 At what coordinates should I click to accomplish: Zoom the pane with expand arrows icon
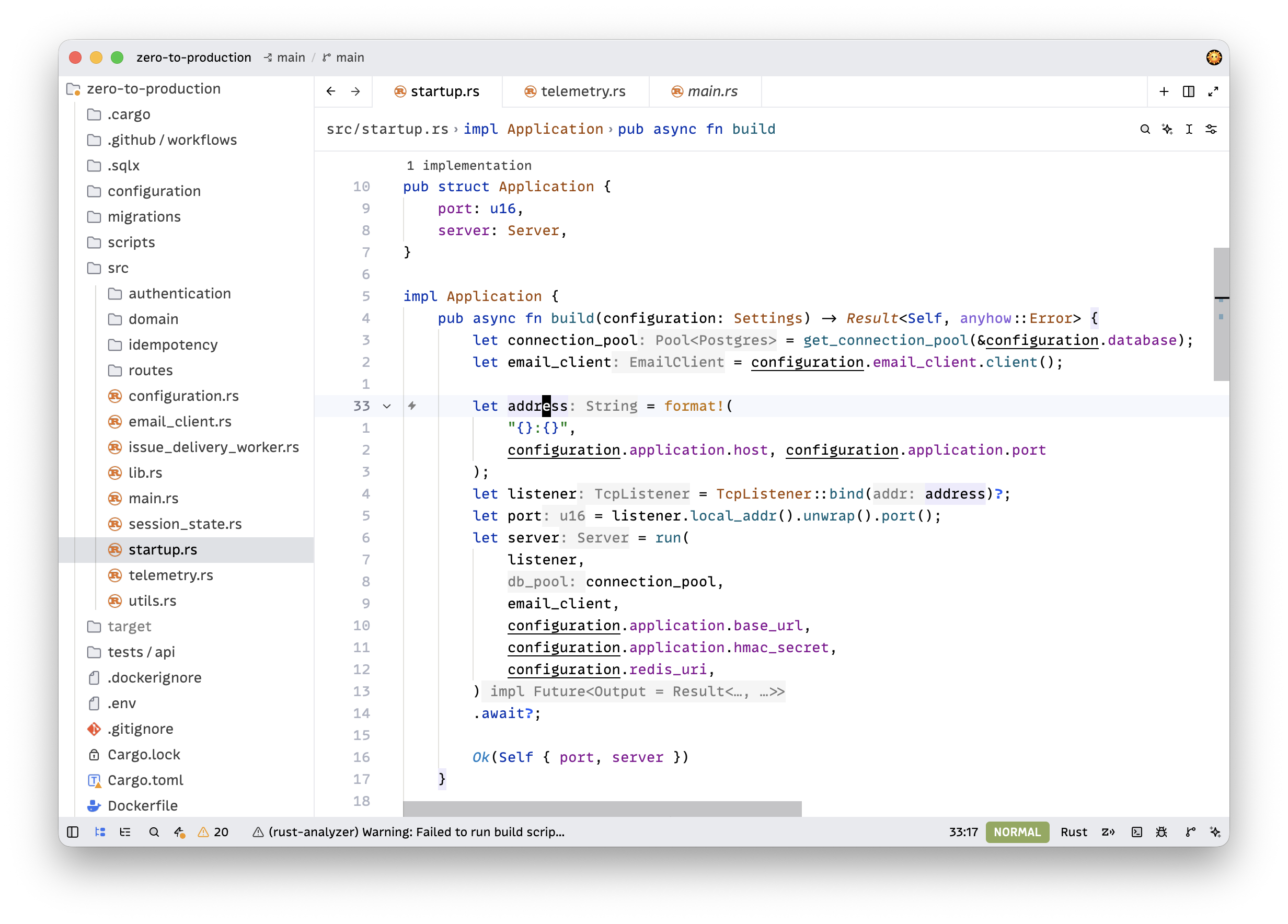(1213, 91)
